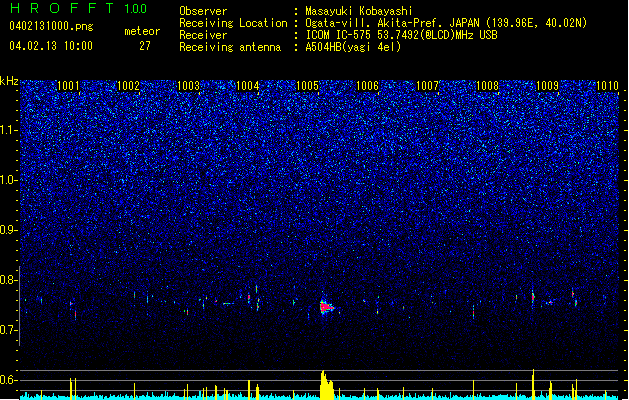Viewport: 629px width, 400px height.
Task: Click the 1004 time marker
Action: click(248, 85)
